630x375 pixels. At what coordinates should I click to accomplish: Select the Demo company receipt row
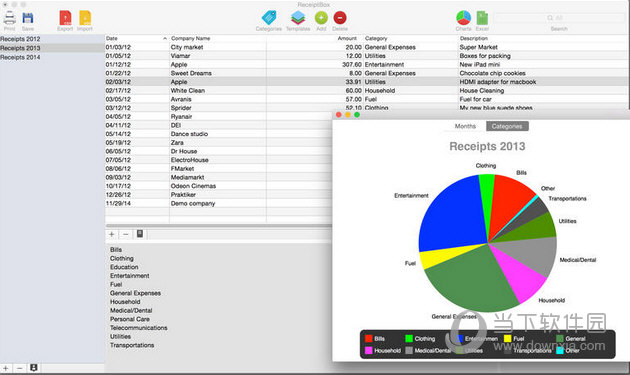tap(219, 203)
